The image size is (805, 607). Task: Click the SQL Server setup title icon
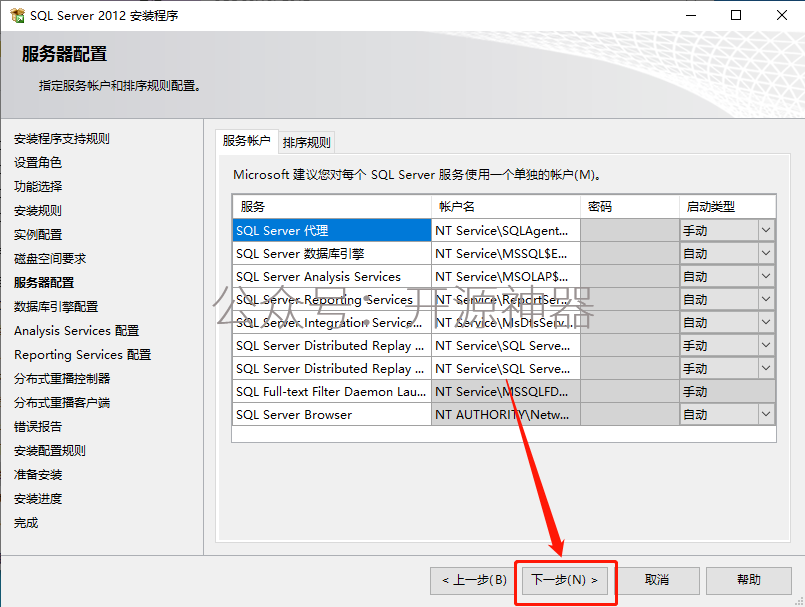coord(17,15)
